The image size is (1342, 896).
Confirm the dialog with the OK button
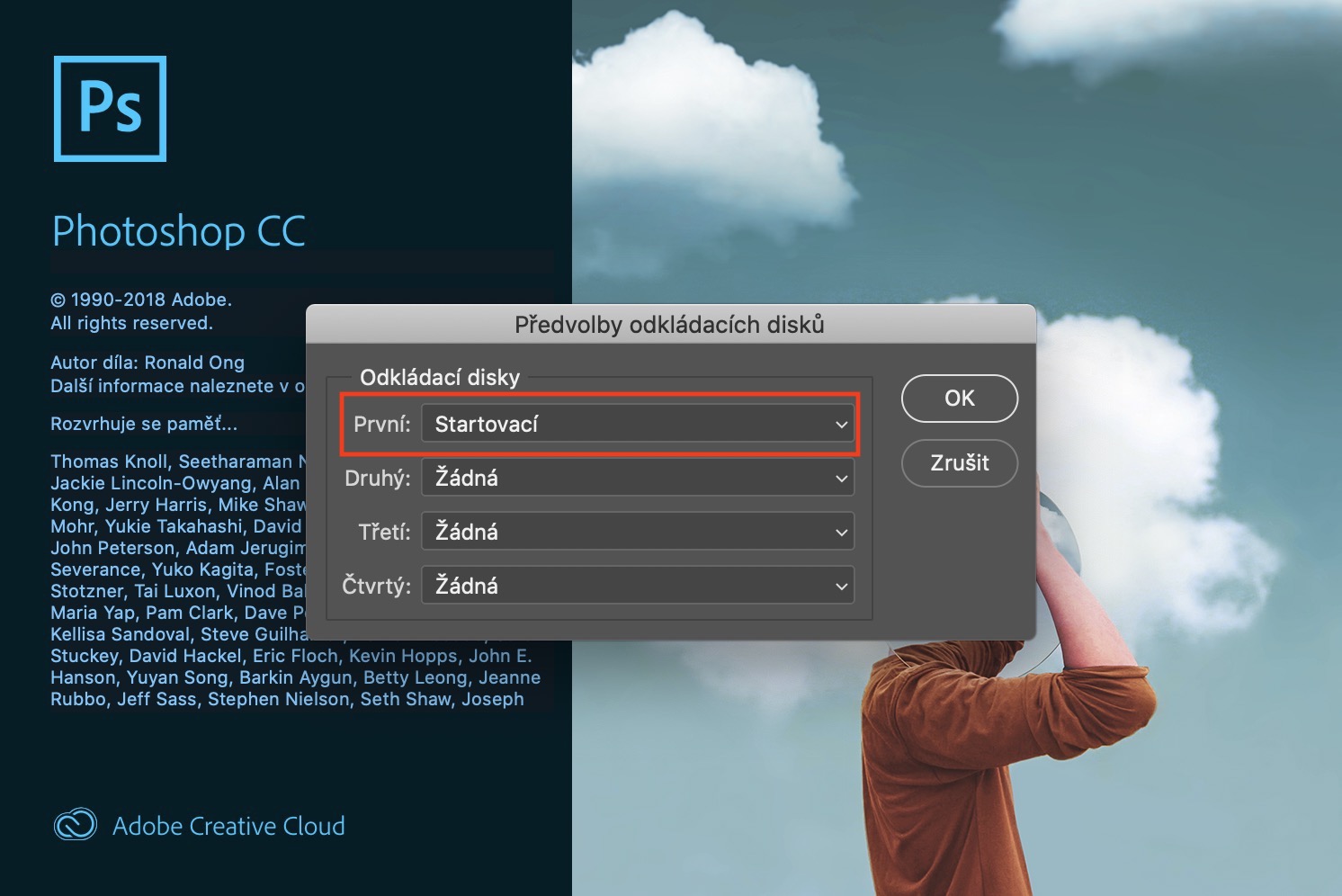point(960,398)
